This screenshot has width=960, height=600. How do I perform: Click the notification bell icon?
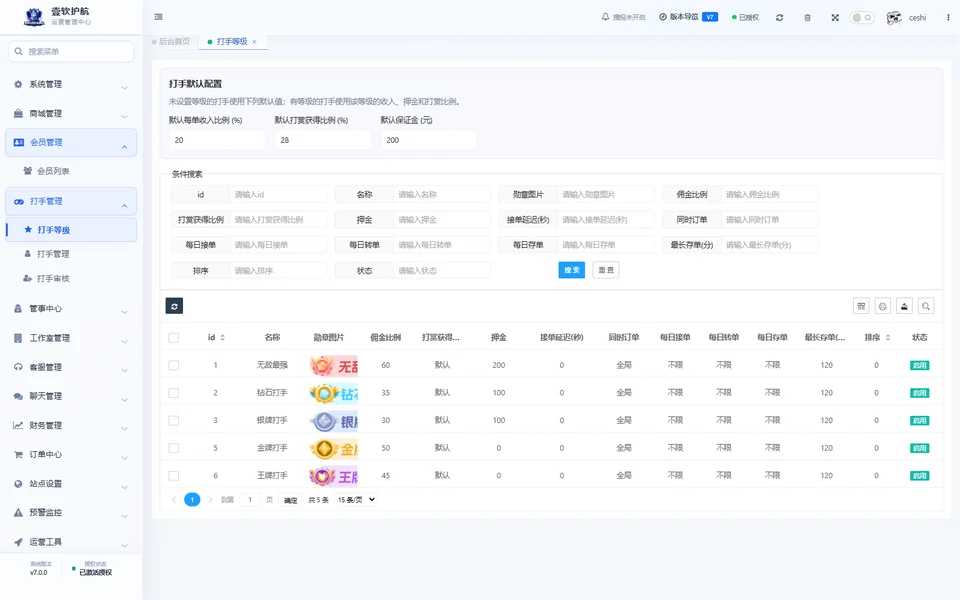[x=606, y=17]
